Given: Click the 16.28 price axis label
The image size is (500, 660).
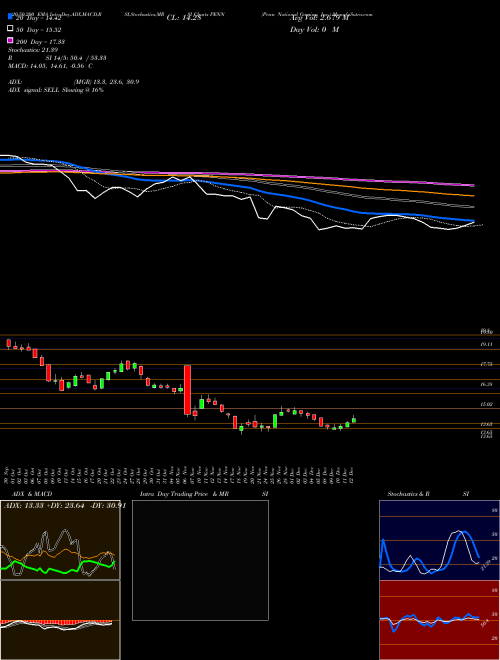Looking at the screenshot, I should [487, 384].
